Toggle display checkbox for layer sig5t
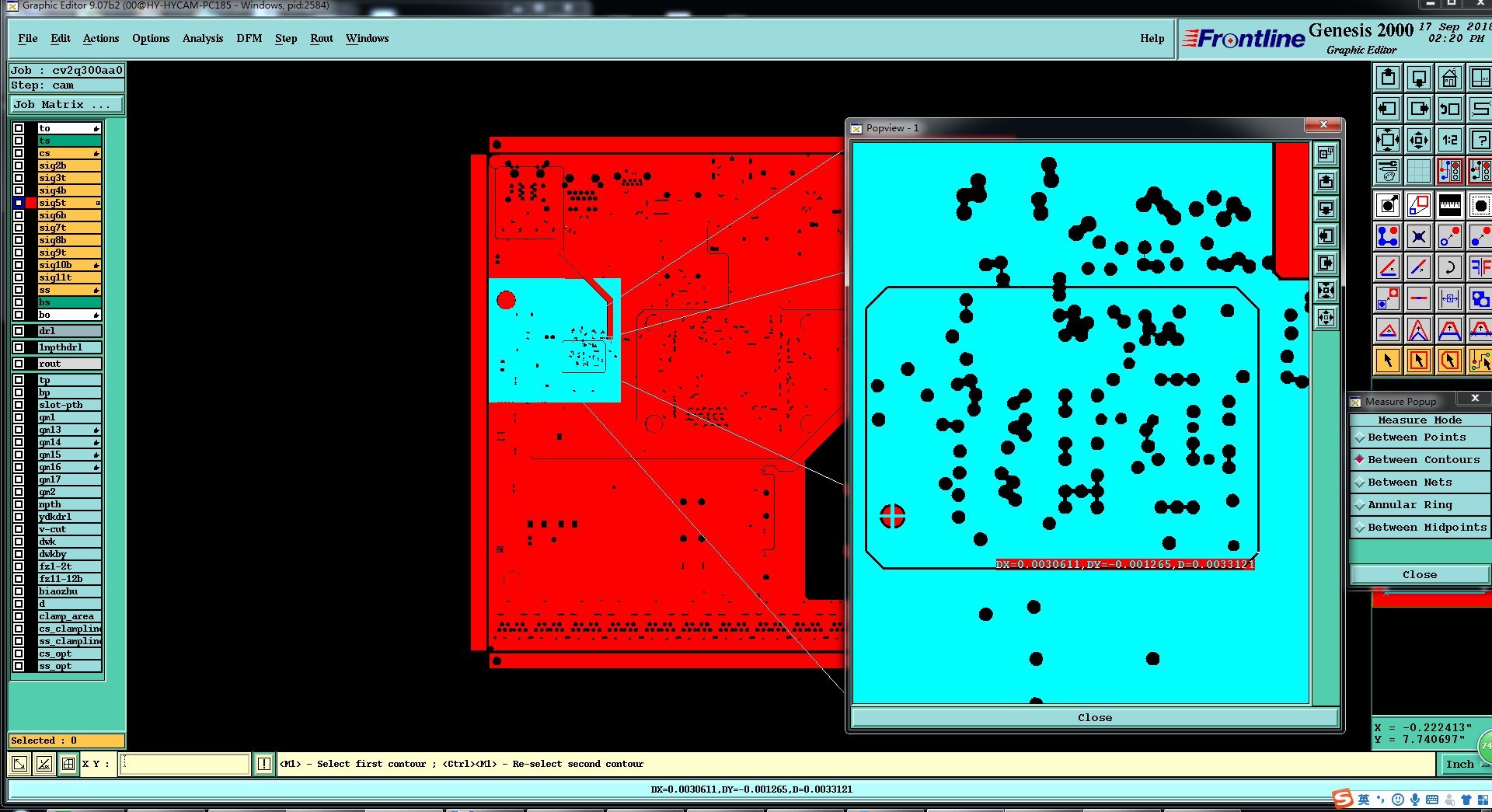Image resolution: width=1492 pixels, height=812 pixels. click(x=19, y=203)
